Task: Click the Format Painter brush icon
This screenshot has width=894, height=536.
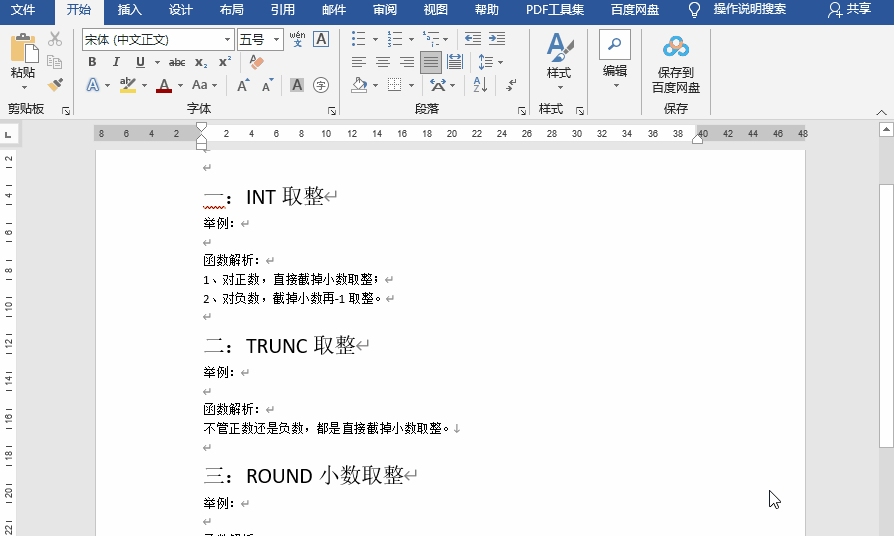Action: pos(55,85)
